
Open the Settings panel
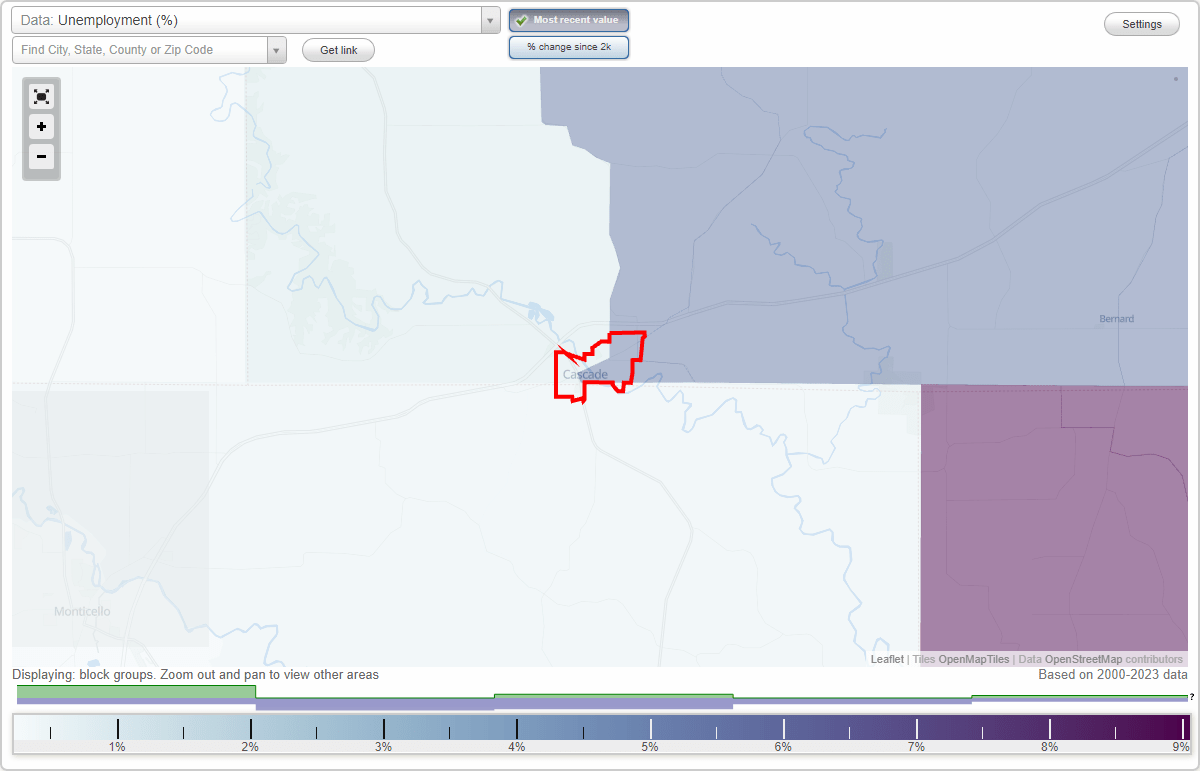pyautogui.click(x=1141, y=23)
